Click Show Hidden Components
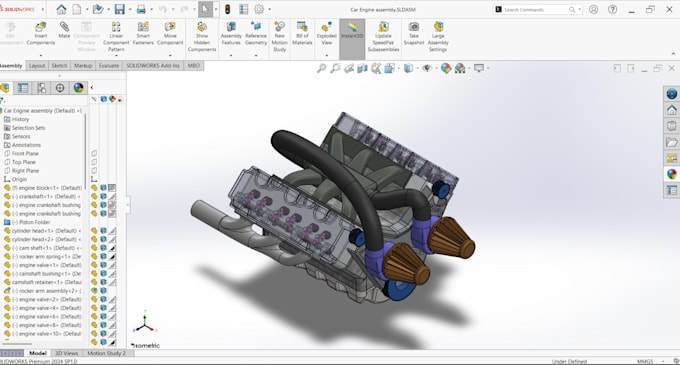Image resolution: width=680 pixels, height=365 pixels. [x=202, y=37]
